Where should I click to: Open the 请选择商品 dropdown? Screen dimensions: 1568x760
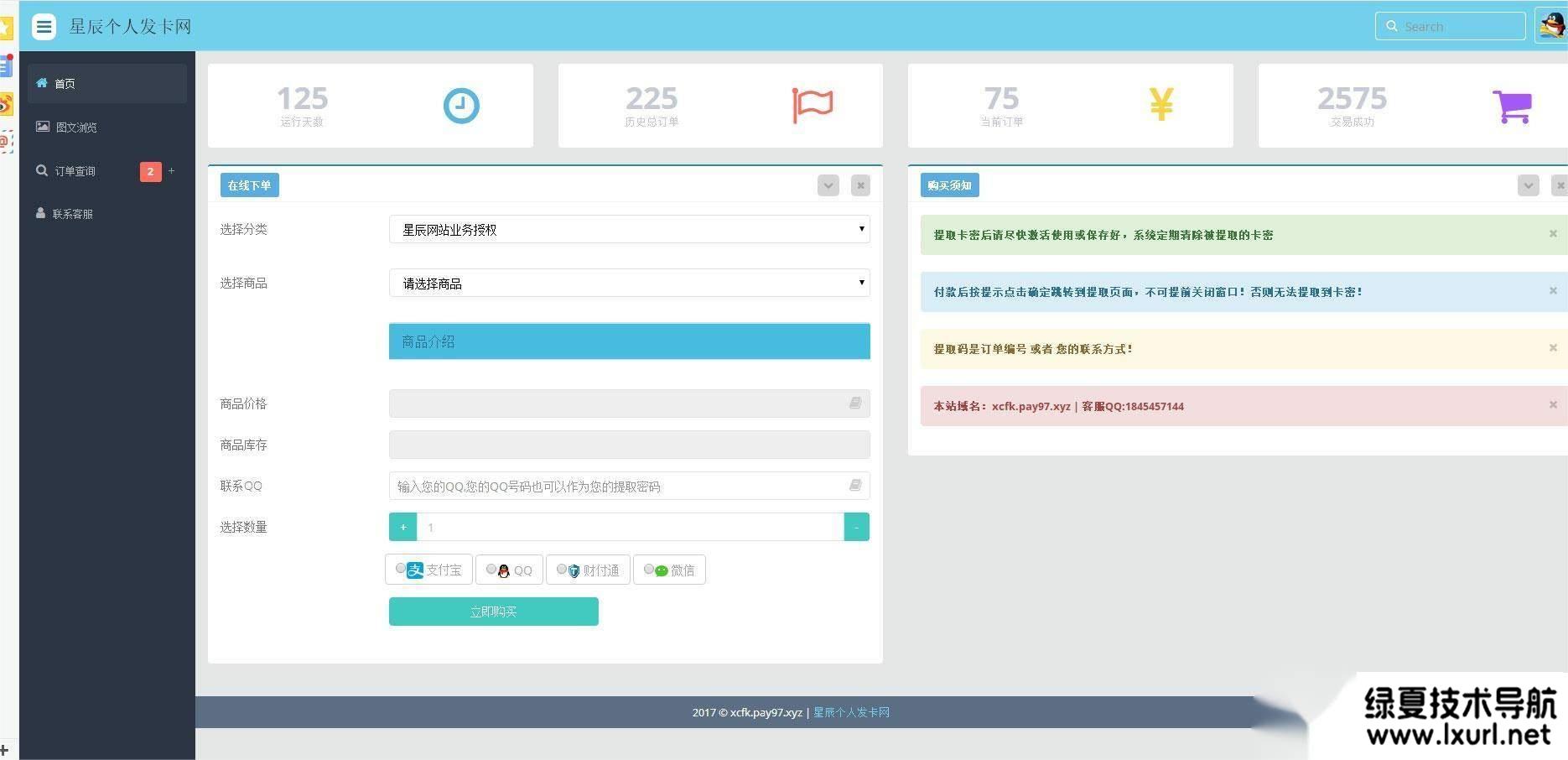[x=630, y=284]
